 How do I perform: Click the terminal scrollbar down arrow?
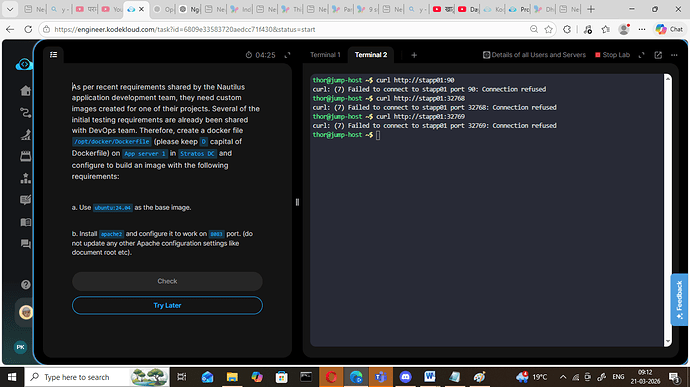click(x=668, y=342)
